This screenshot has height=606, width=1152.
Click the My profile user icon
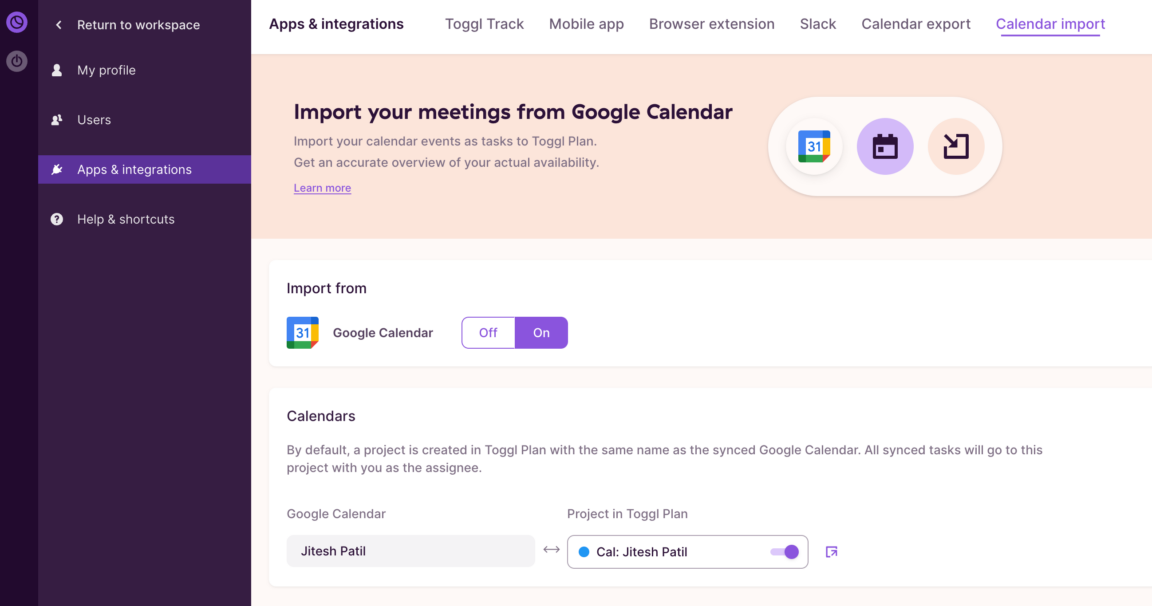57,70
